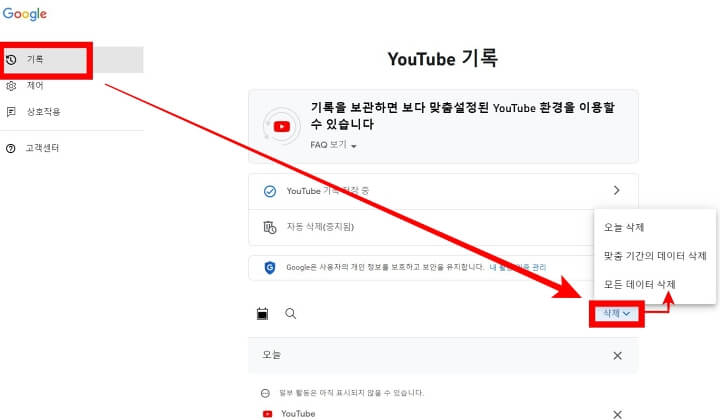
Task: Click the YouTube 기록 page heading
Action: pyautogui.click(x=443, y=59)
